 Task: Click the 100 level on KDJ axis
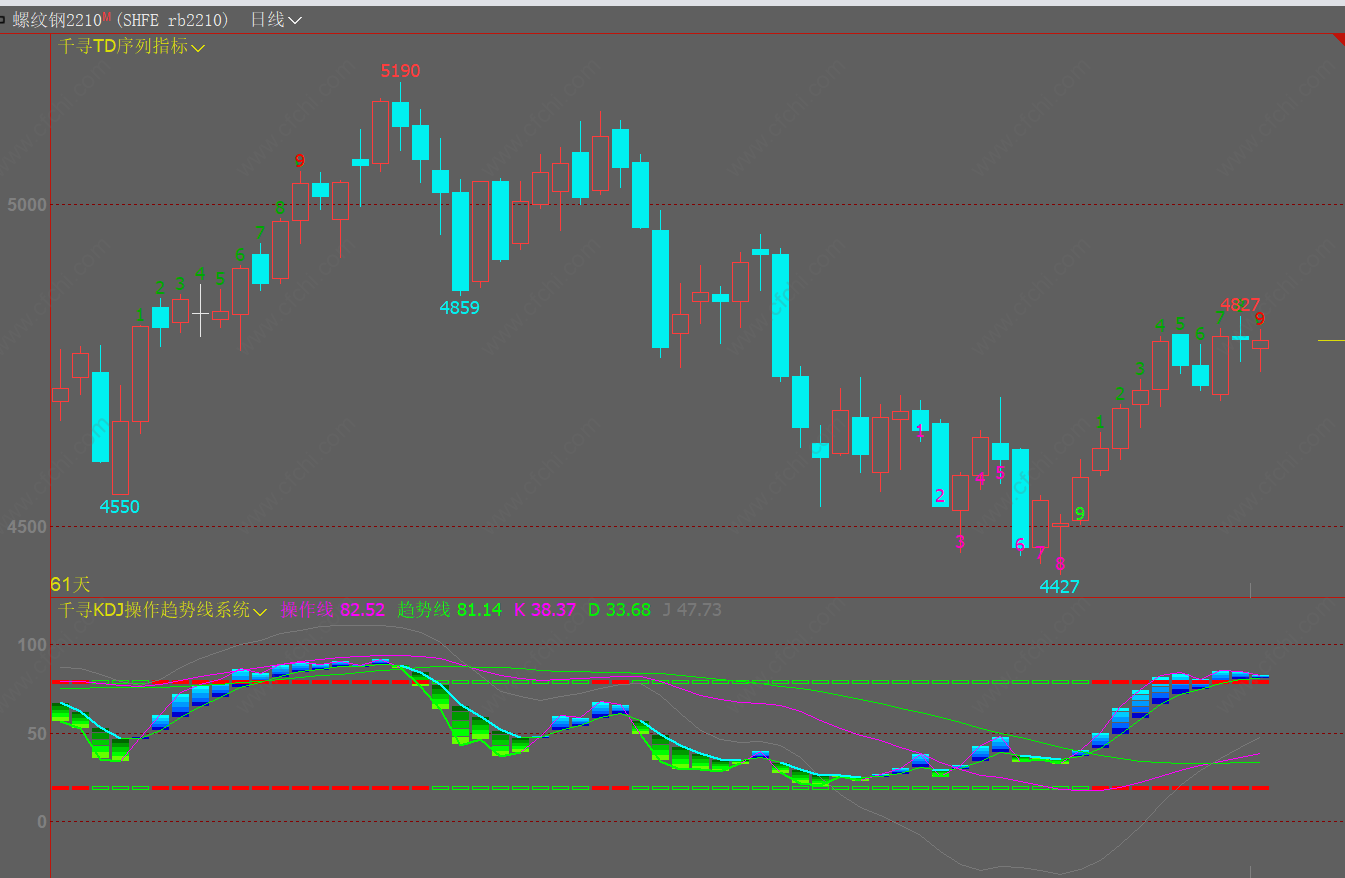point(32,645)
